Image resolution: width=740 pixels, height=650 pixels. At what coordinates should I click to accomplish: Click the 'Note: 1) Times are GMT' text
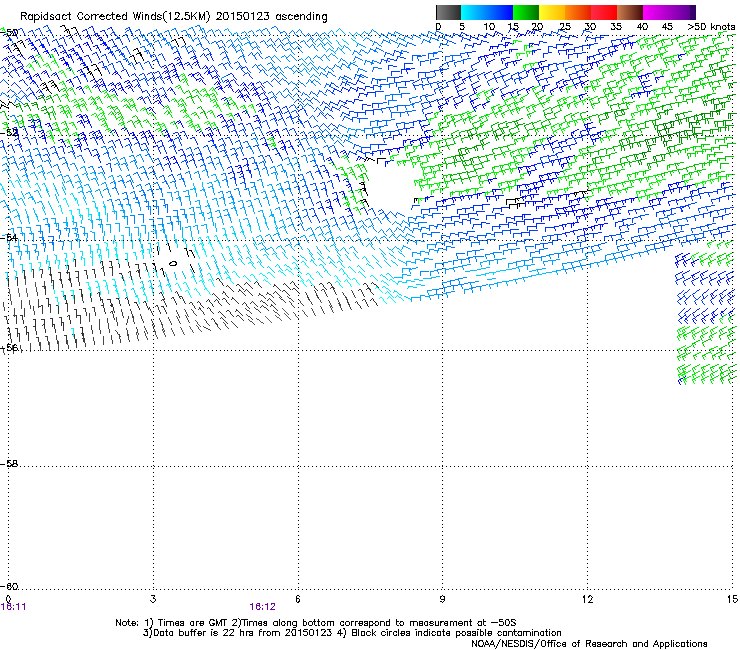[x=172, y=623]
